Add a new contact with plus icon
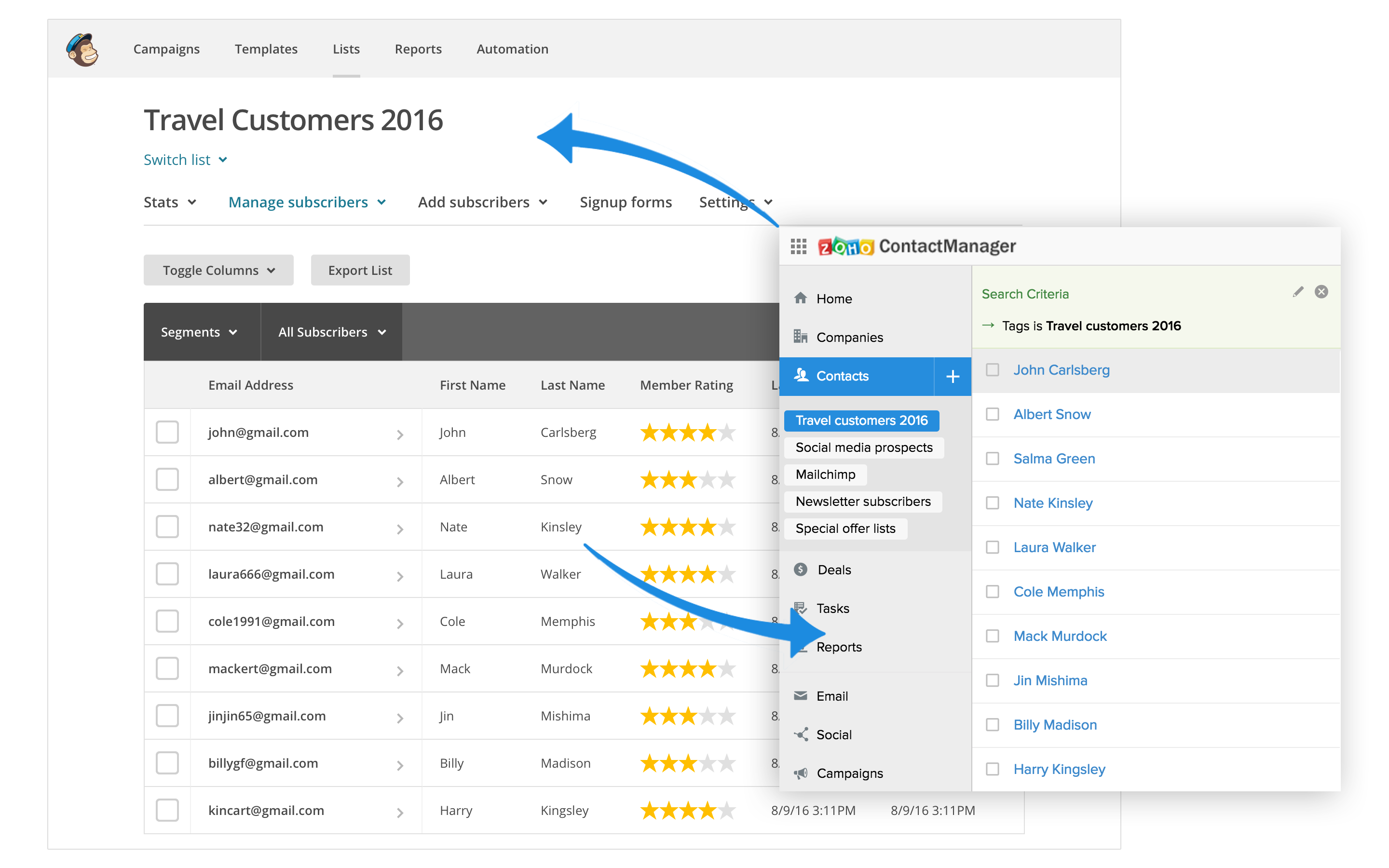 click(952, 377)
